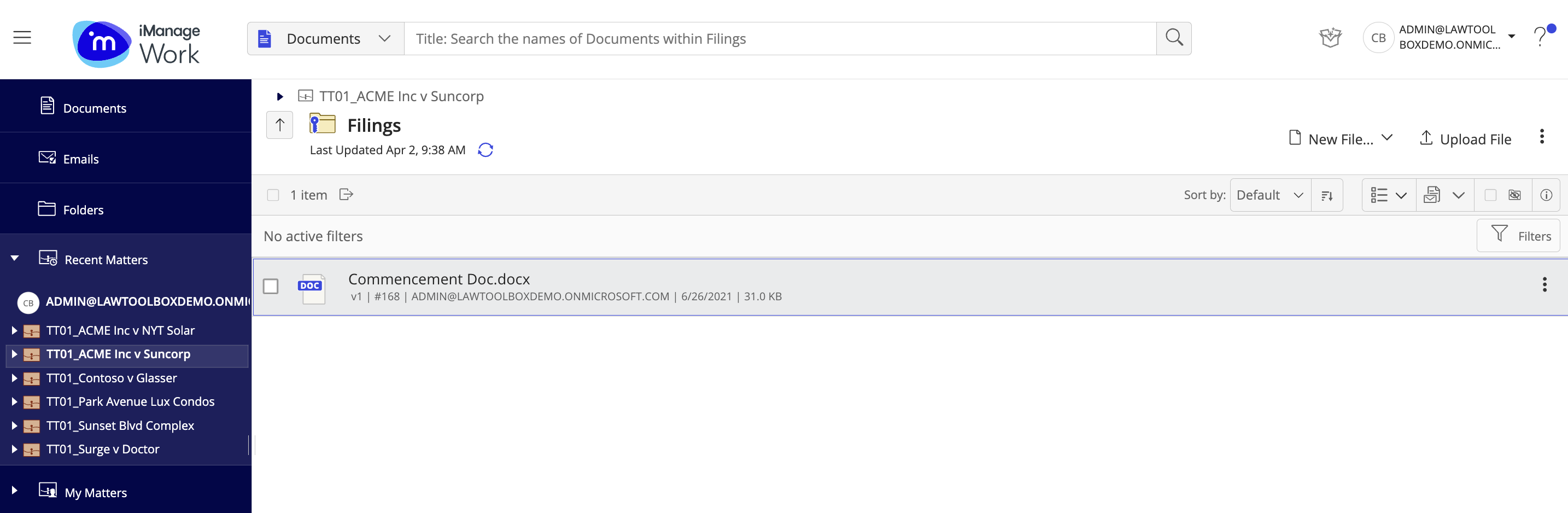Tick the Commencement Doc.docx checkbox
The height and width of the screenshot is (513, 1568).
coord(270,287)
